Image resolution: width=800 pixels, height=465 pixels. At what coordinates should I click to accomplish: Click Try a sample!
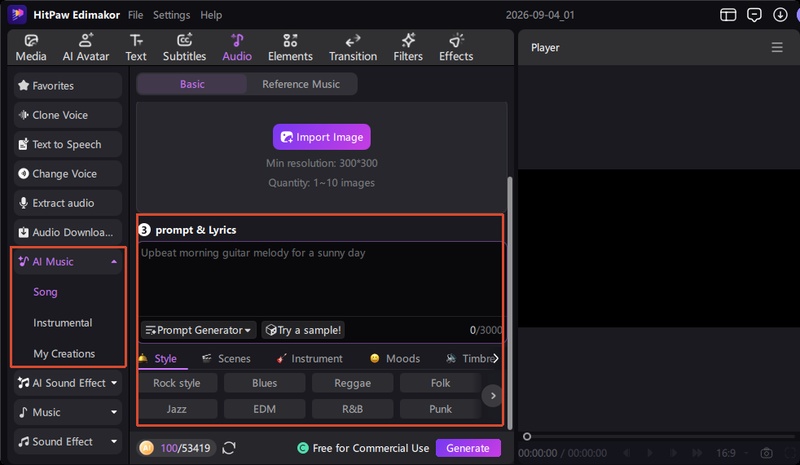click(303, 330)
